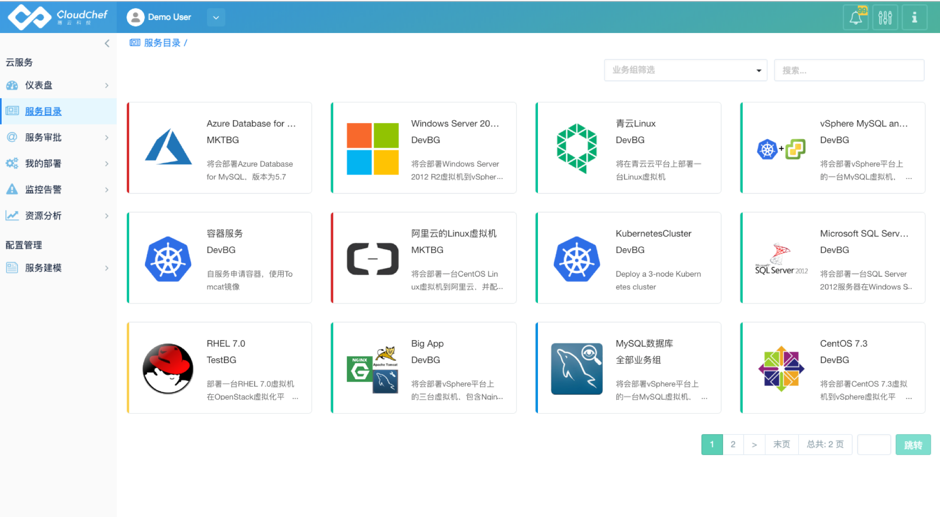Expand the 资源分析 chevron
The width and height of the screenshot is (940, 517).
107,216
